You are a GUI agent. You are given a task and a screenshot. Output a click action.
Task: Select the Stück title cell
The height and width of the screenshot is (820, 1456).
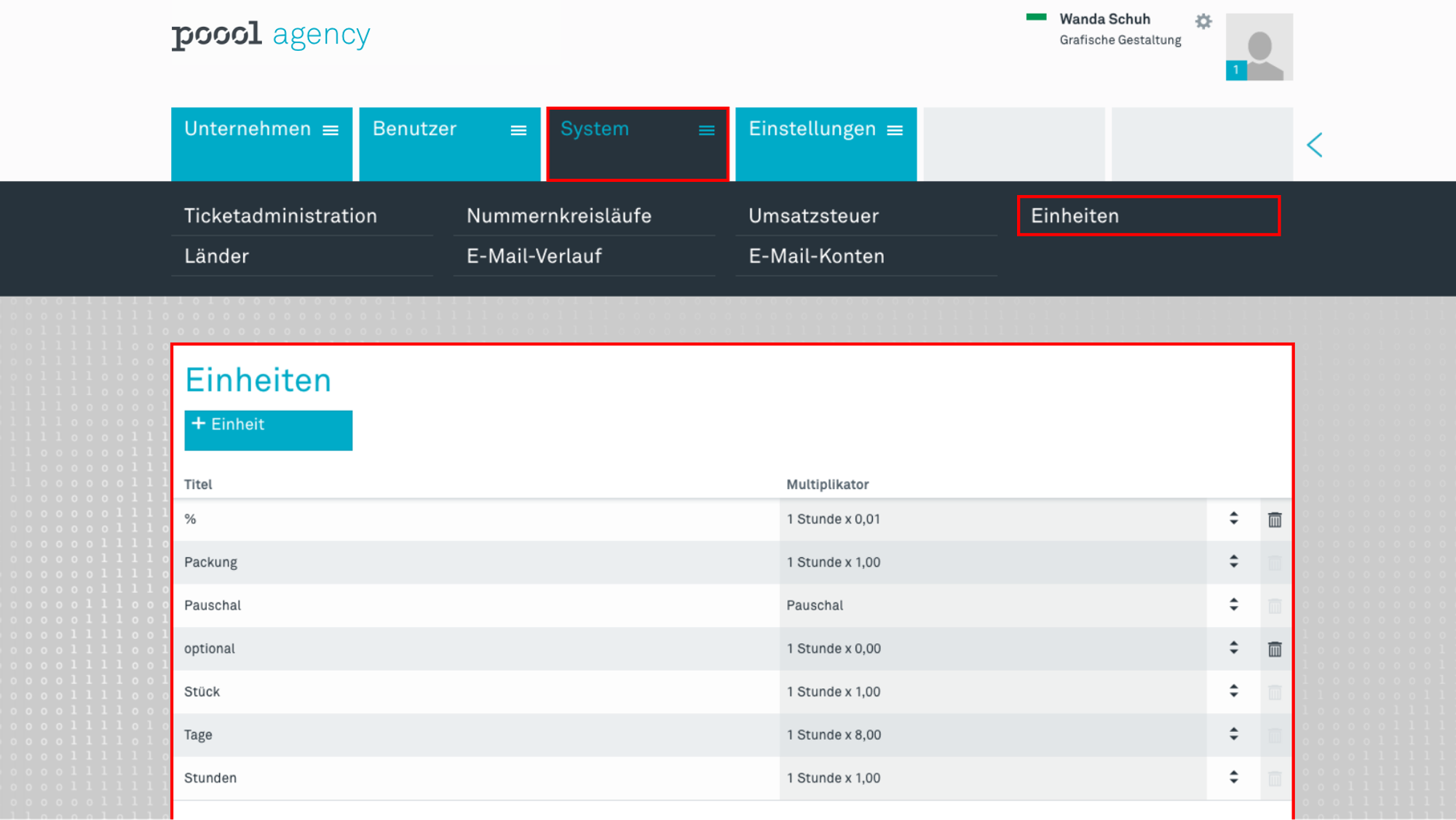click(476, 692)
